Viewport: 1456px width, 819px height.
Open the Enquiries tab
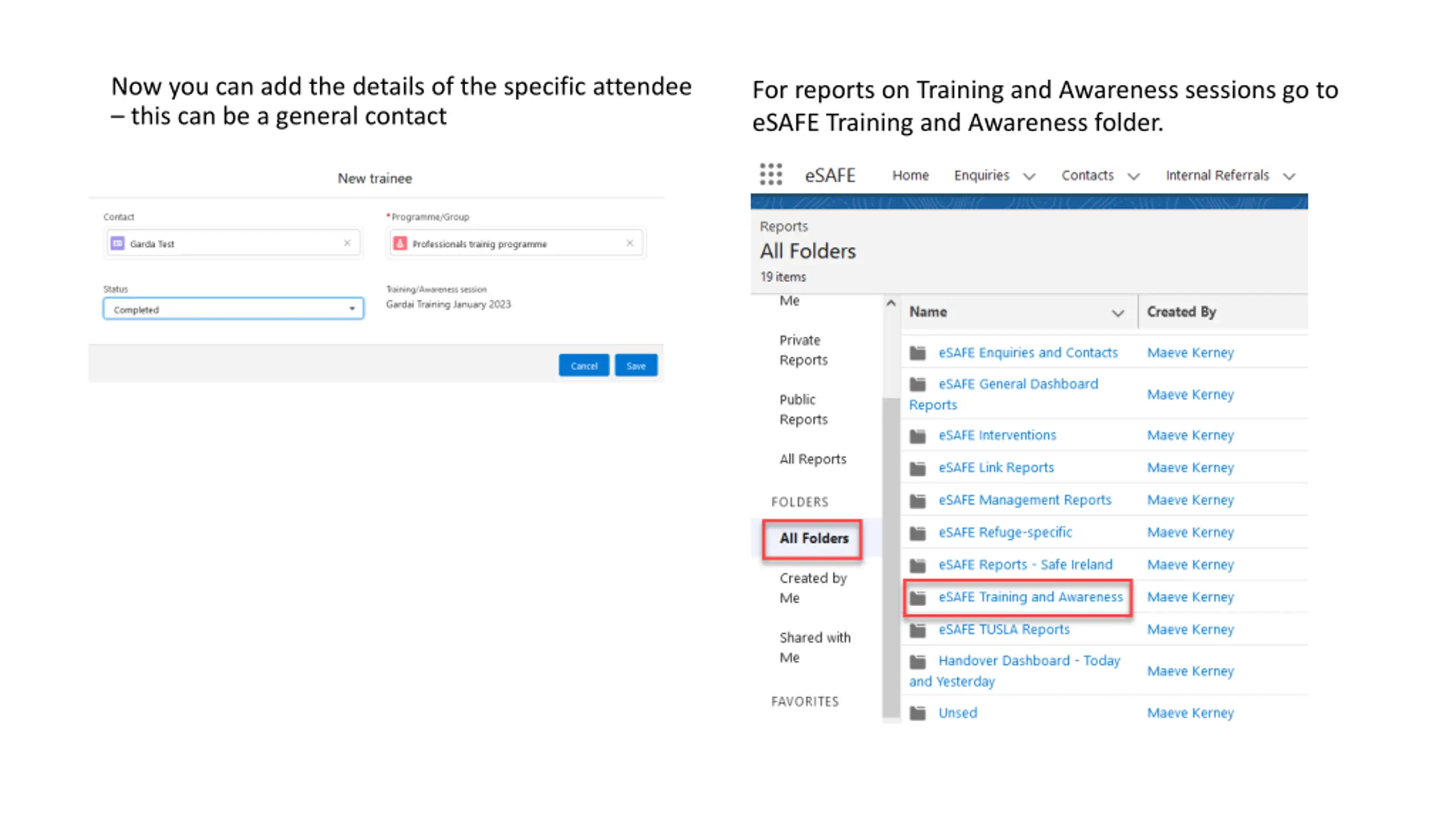981,175
